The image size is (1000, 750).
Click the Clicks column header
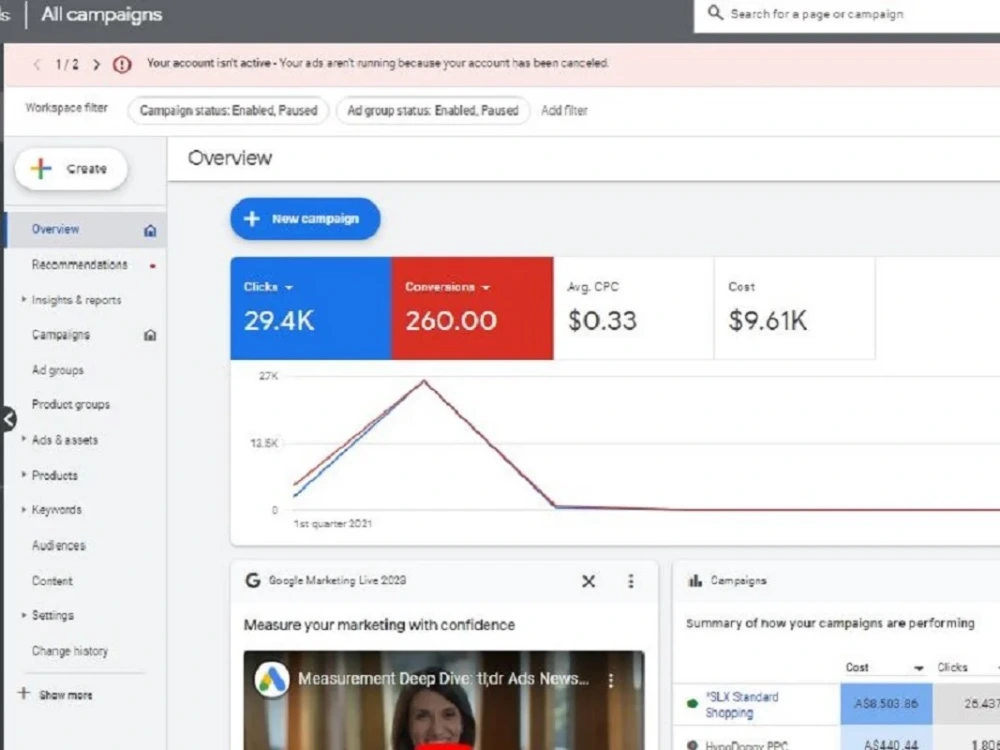952,668
